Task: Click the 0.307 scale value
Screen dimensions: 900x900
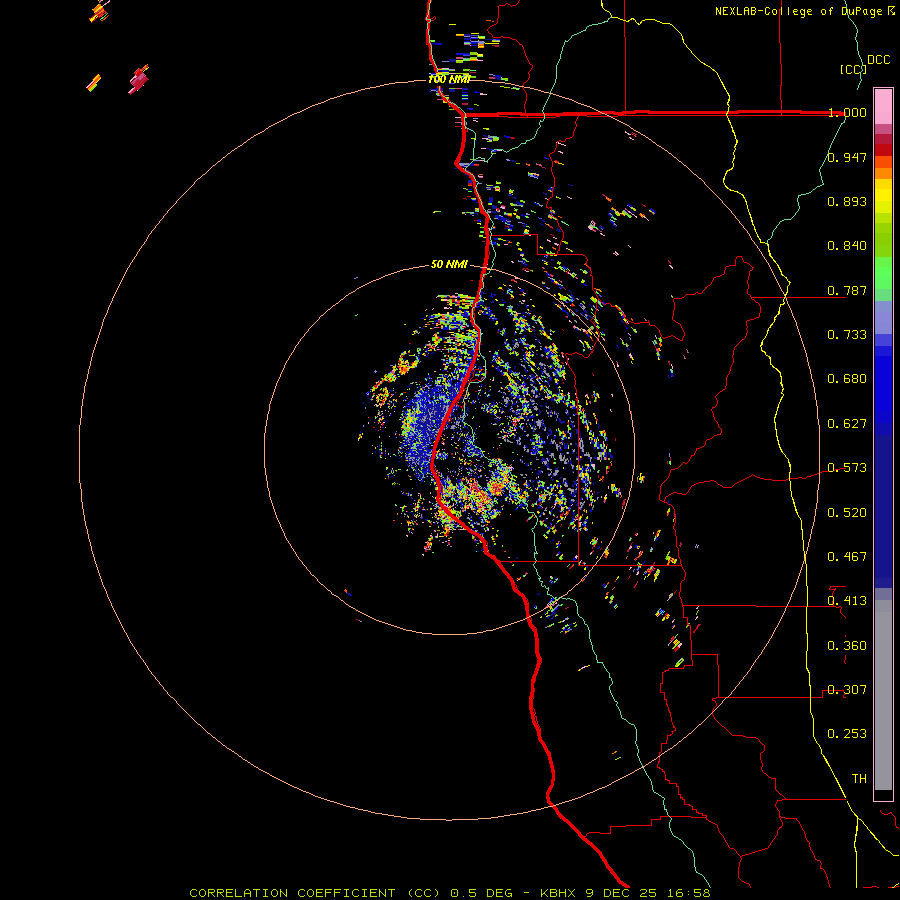Action: (847, 690)
